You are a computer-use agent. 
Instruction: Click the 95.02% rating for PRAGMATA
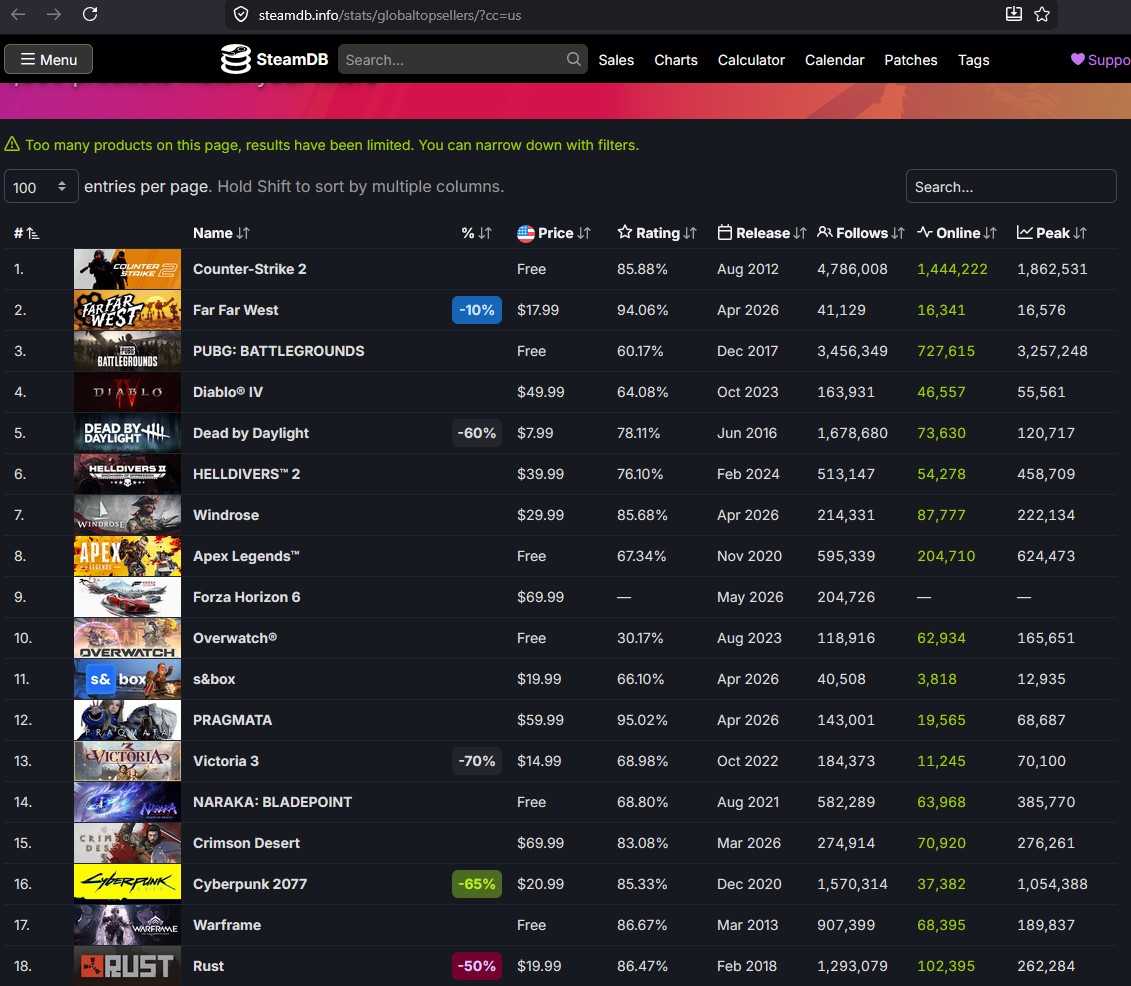(x=642, y=720)
